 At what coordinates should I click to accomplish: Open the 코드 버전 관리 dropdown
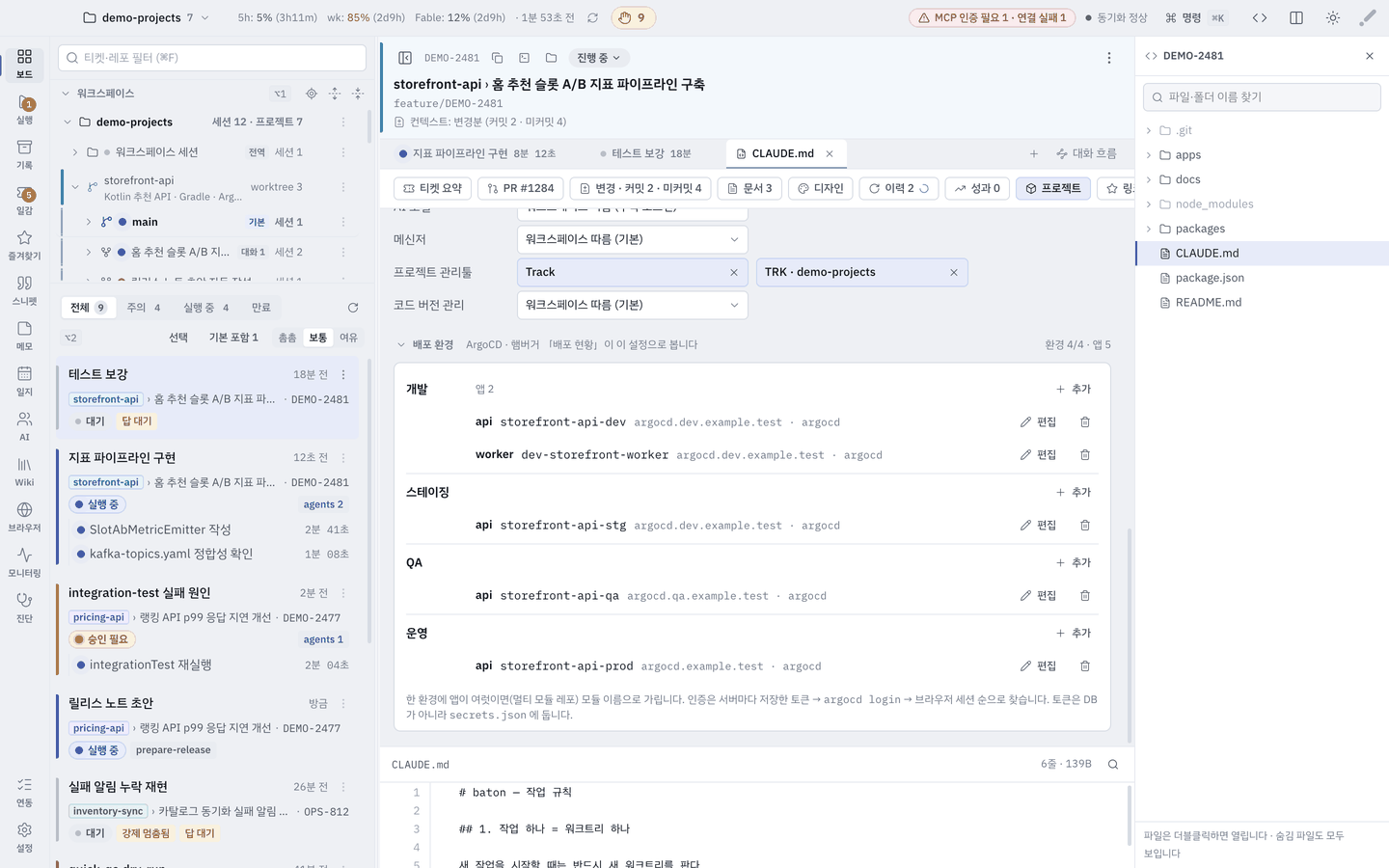coord(633,305)
